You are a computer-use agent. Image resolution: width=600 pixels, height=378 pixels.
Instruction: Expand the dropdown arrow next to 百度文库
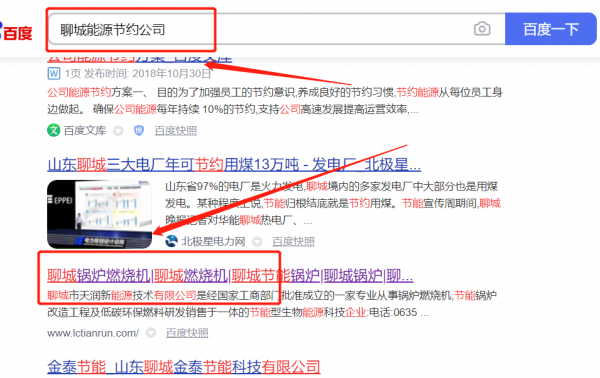tap(118, 131)
